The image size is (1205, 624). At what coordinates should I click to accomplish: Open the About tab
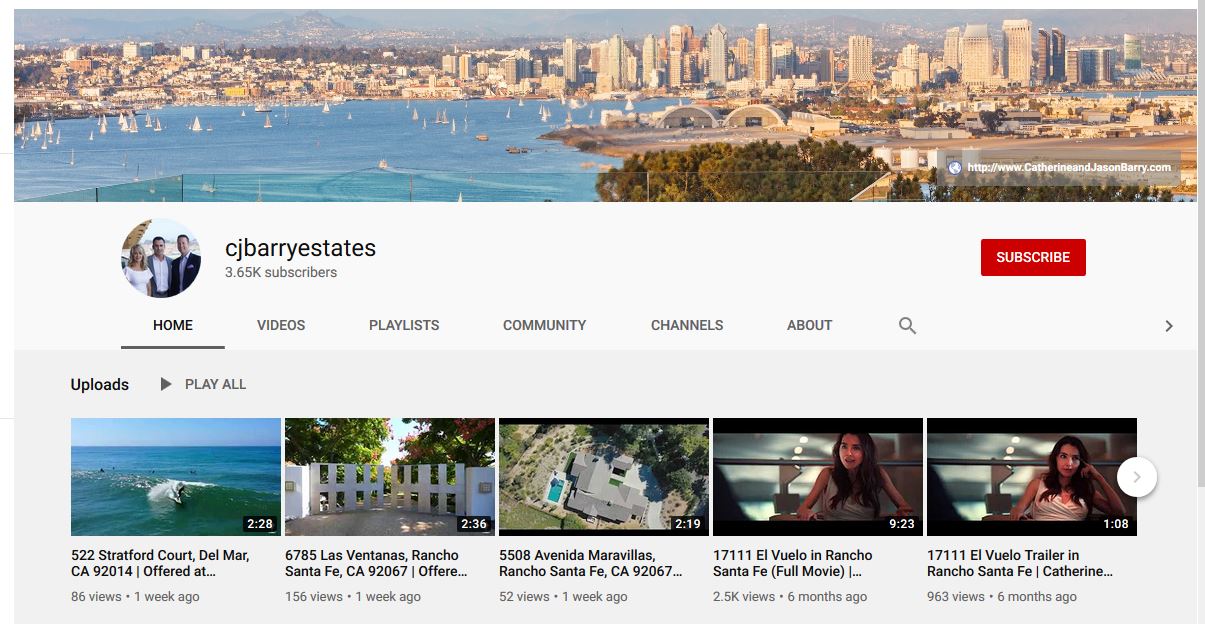809,325
